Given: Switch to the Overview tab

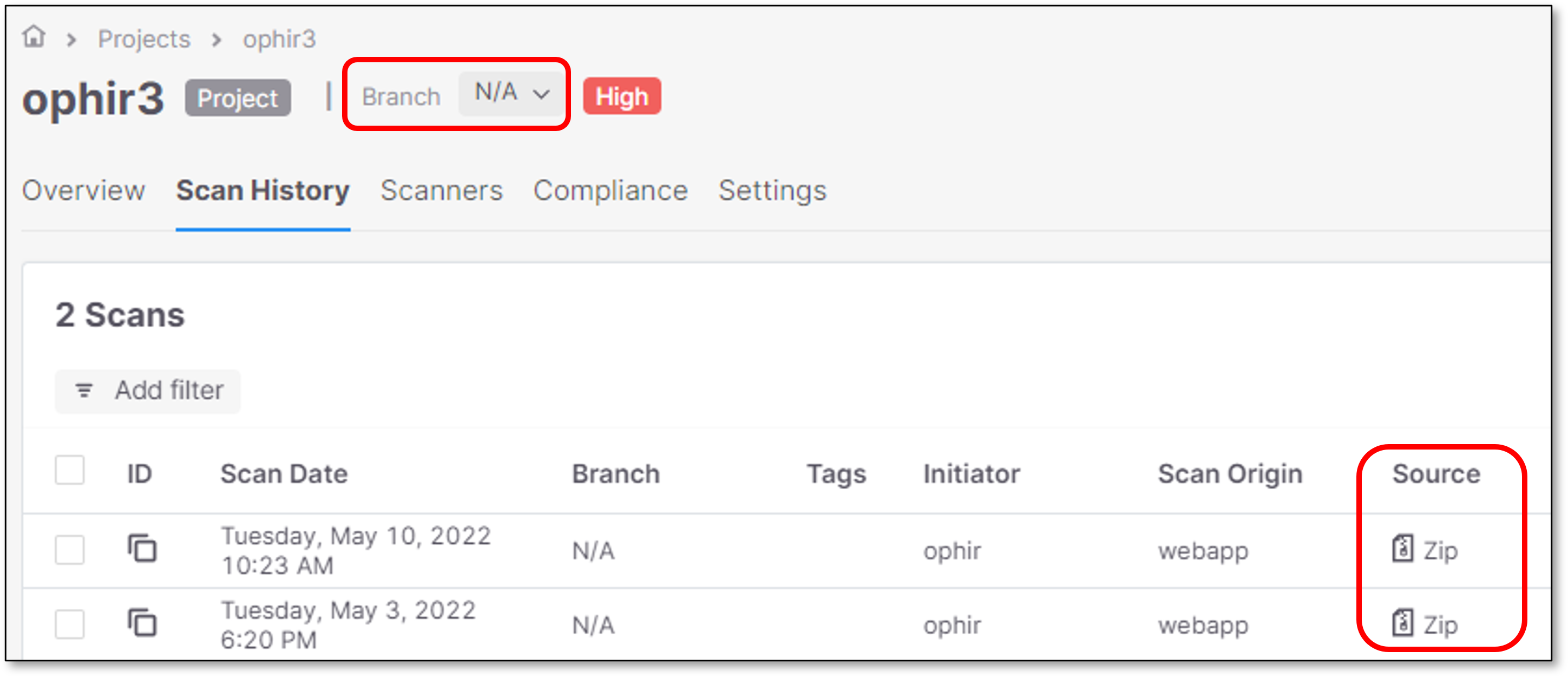Looking at the screenshot, I should tap(83, 191).
